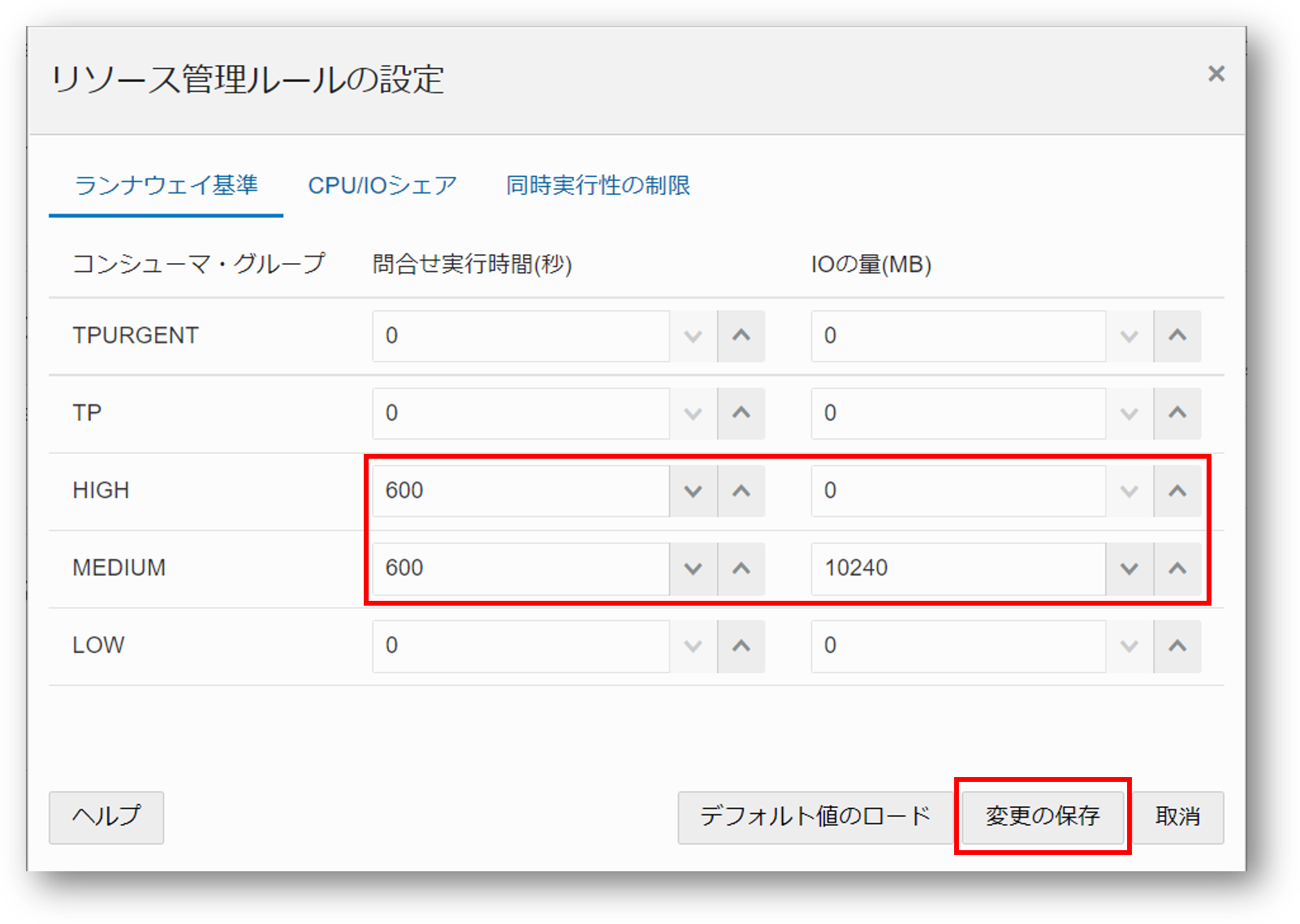Increase TPURGENT query runtime with up arrow
The width and height of the screenshot is (1300, 924).
pos(741,336)
